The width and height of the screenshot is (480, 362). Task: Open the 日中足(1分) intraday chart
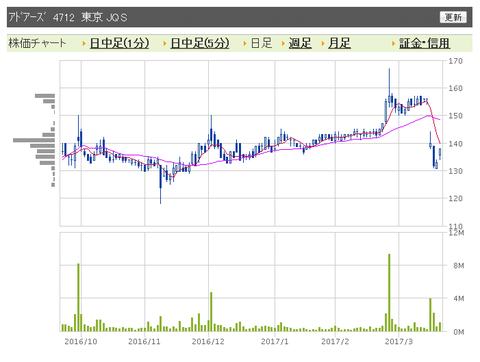119,43
